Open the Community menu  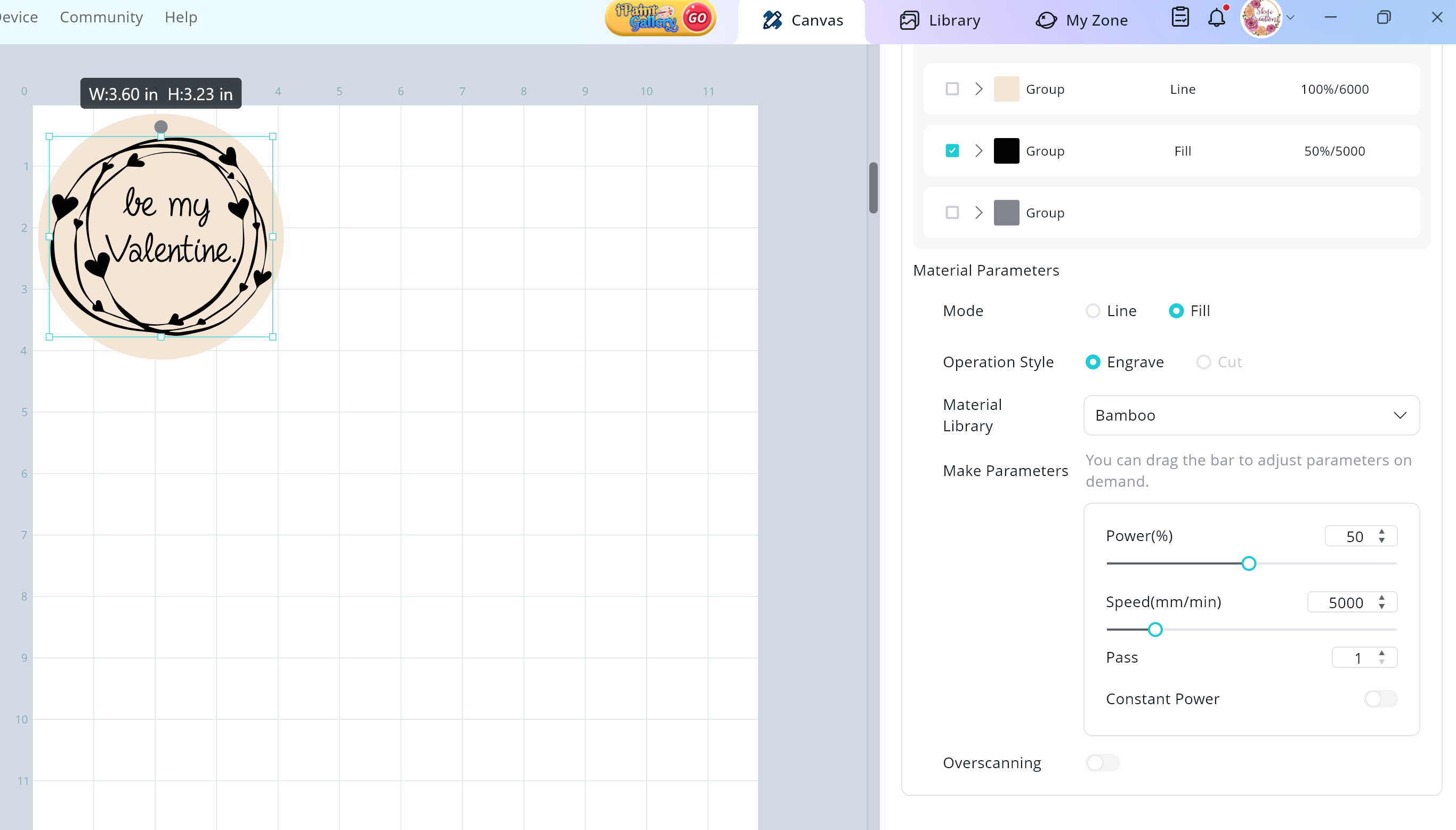point(101,17)
